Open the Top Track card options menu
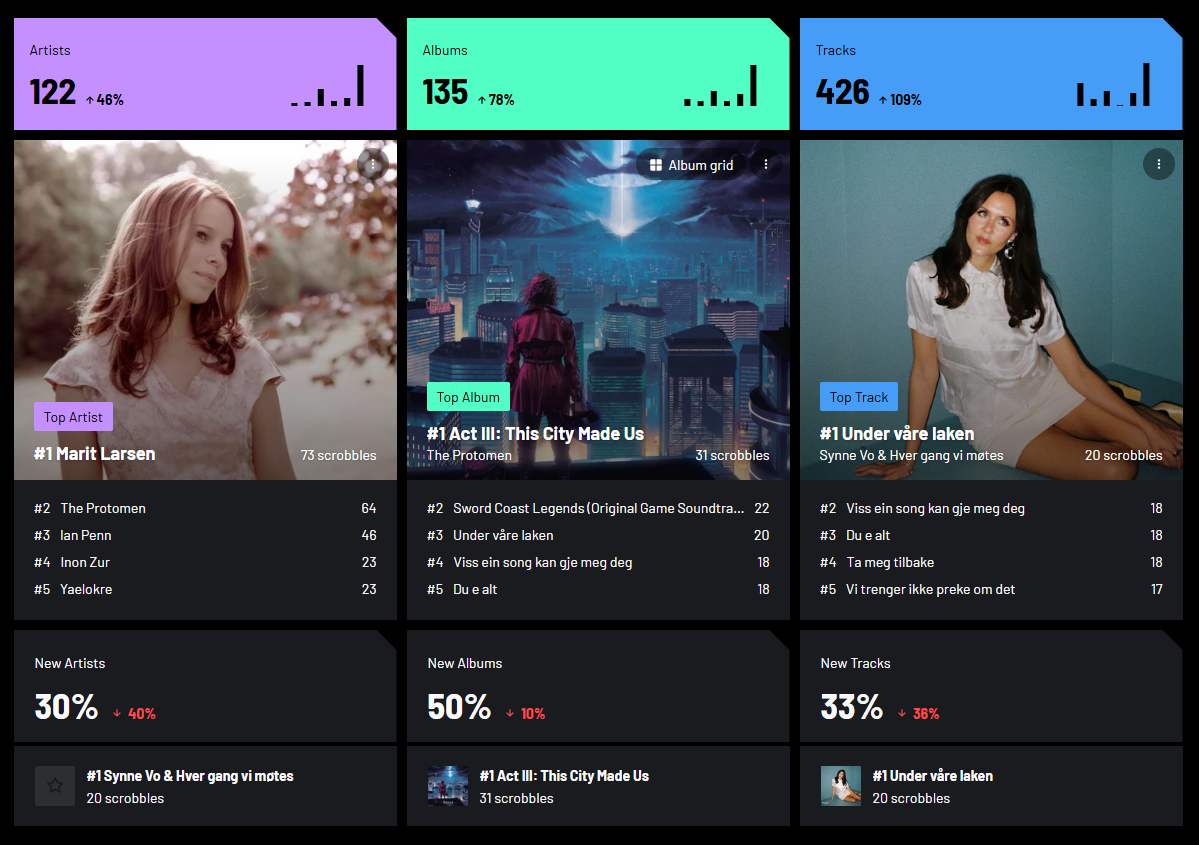The height and width of the screenshot is (845, 1199). pos(1158,164)
